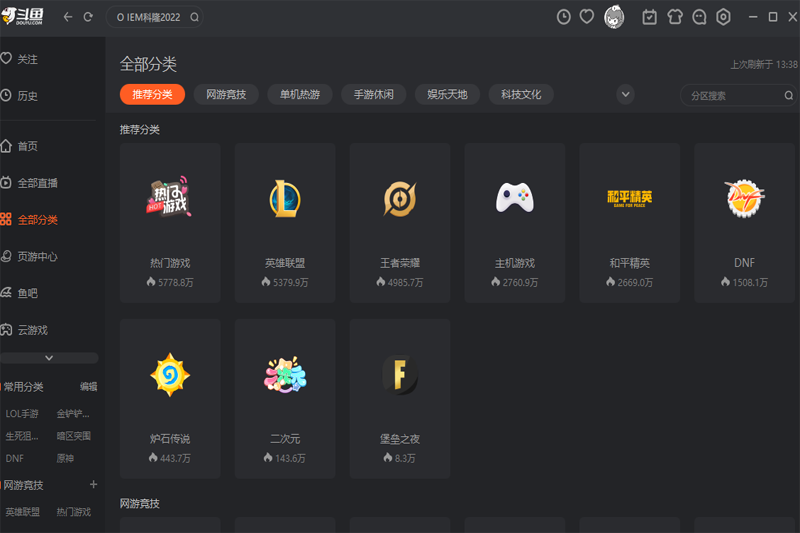Switch to the 单机热游 tab
800x533 pixels.
coord(300,94)
